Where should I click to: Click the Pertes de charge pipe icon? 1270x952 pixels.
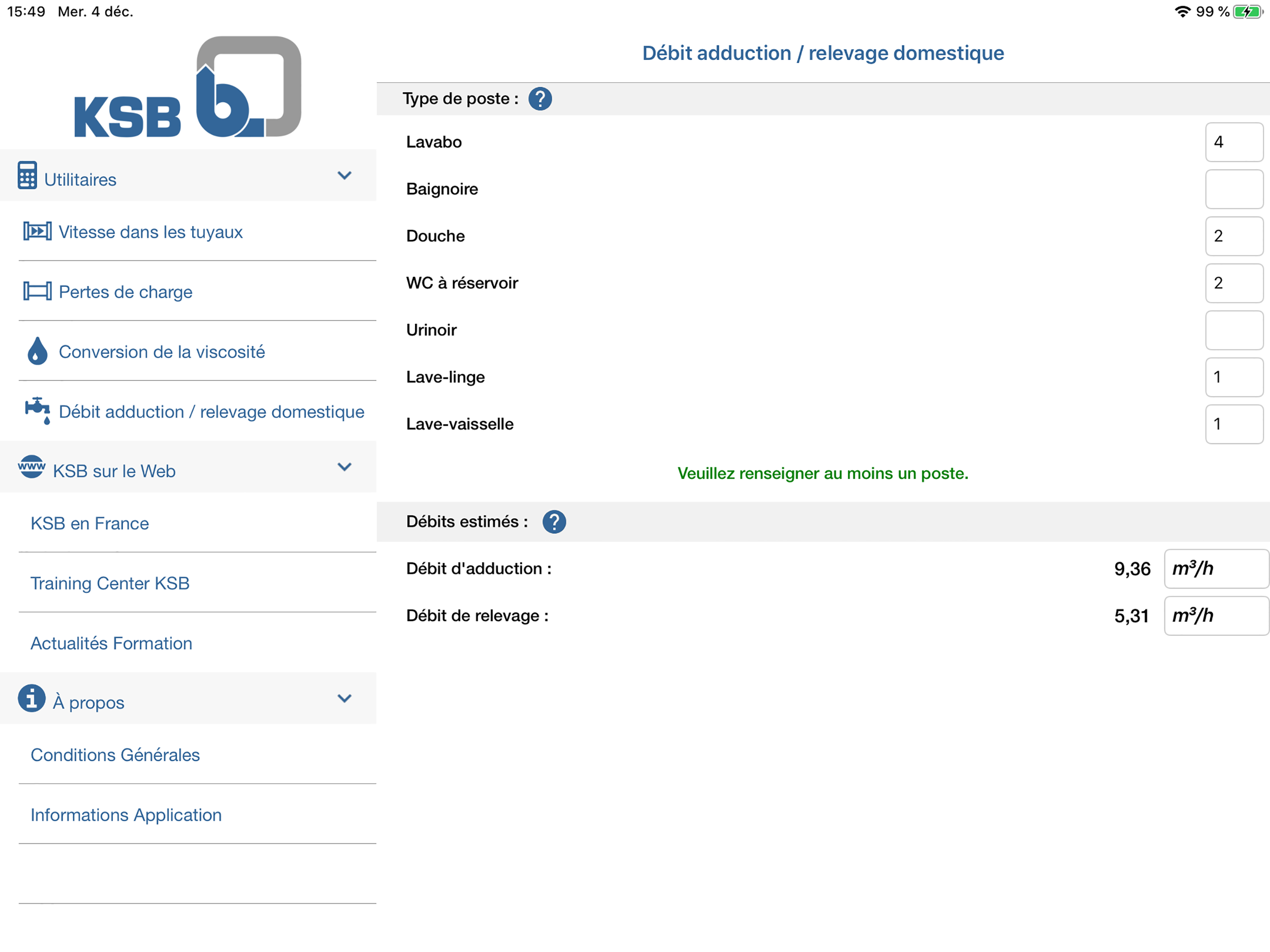pyautogui.click(x=37, y=291)
